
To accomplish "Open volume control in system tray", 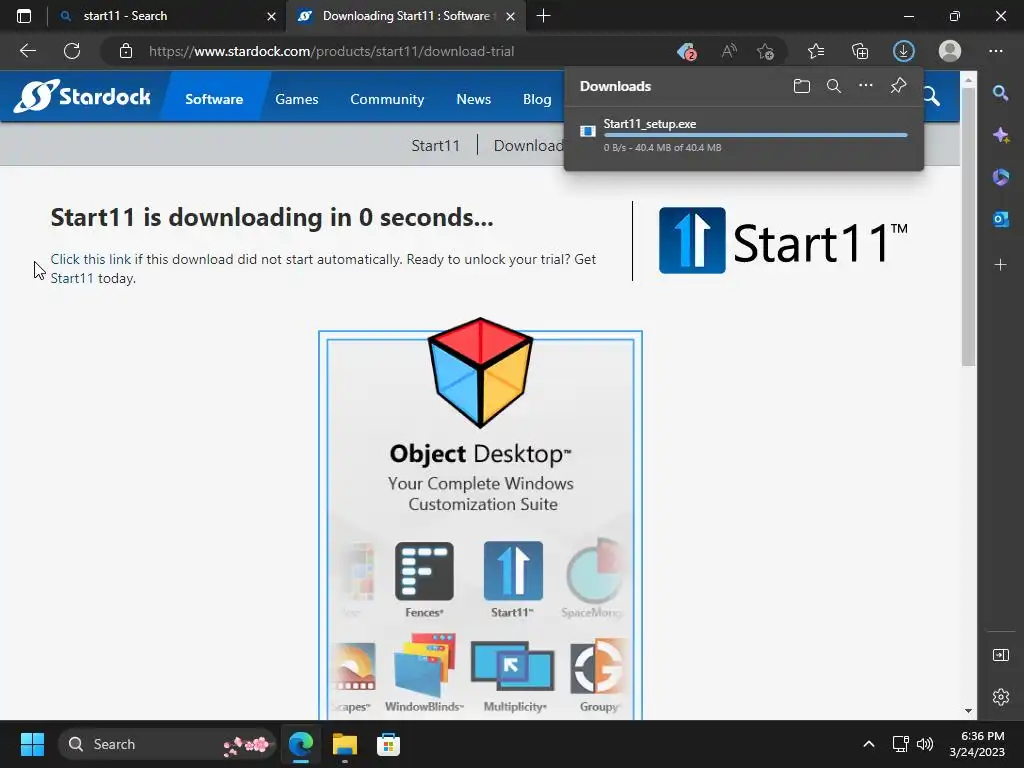I will click(925, 744).
